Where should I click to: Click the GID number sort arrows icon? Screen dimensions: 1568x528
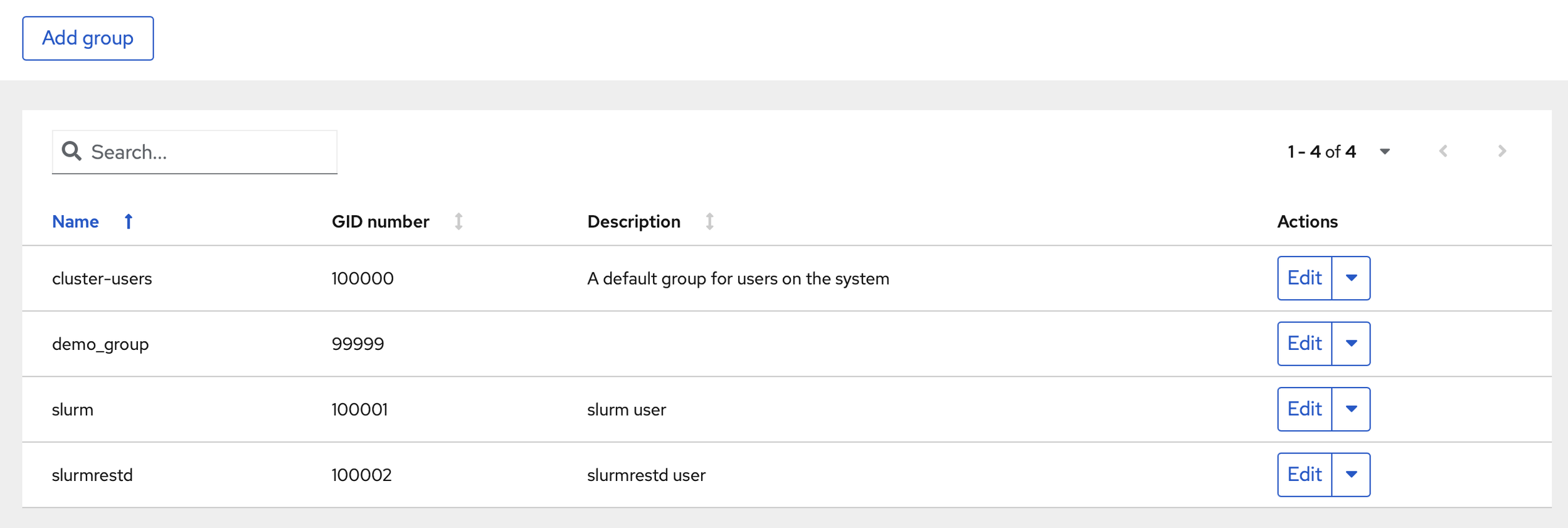[458, 221]
